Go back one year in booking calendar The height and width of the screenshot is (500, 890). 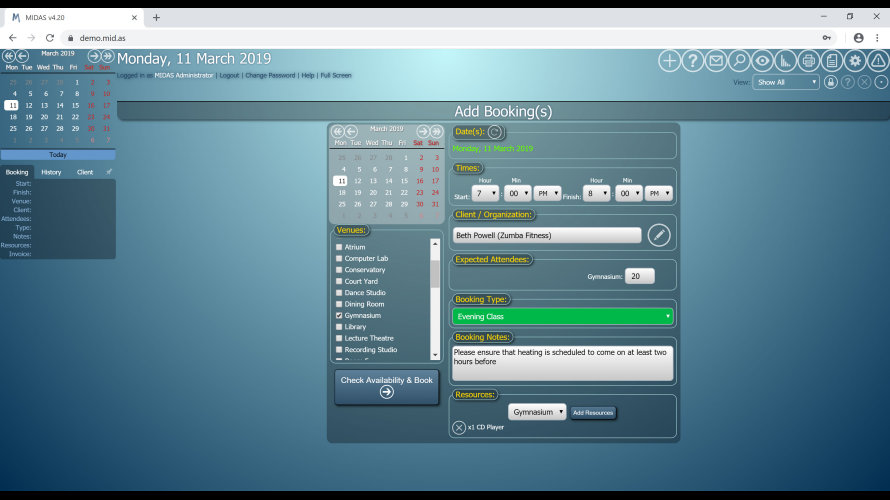(337, 131)
